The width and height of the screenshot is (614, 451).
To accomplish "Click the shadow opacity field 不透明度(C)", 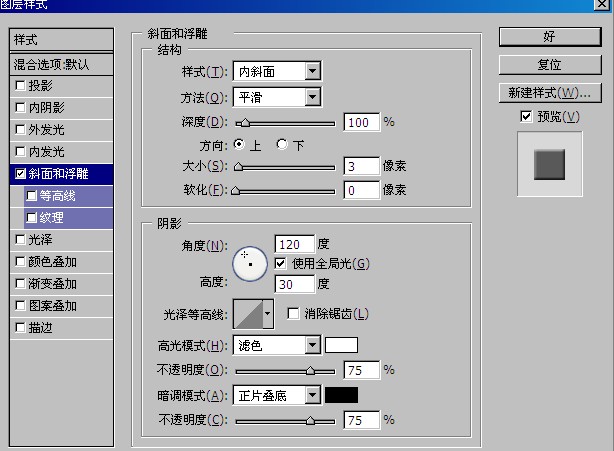I will (x=361, y=420).
